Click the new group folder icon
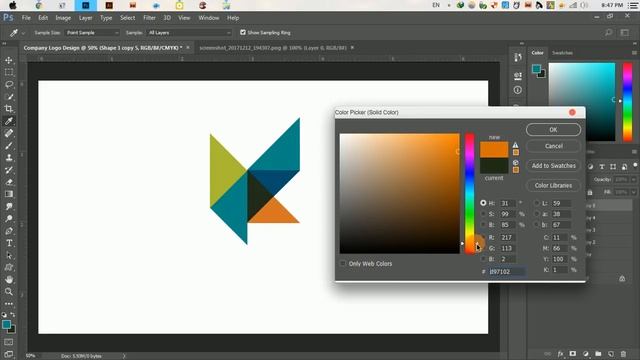The image size is (640, 360). click(x=598, y=354)
